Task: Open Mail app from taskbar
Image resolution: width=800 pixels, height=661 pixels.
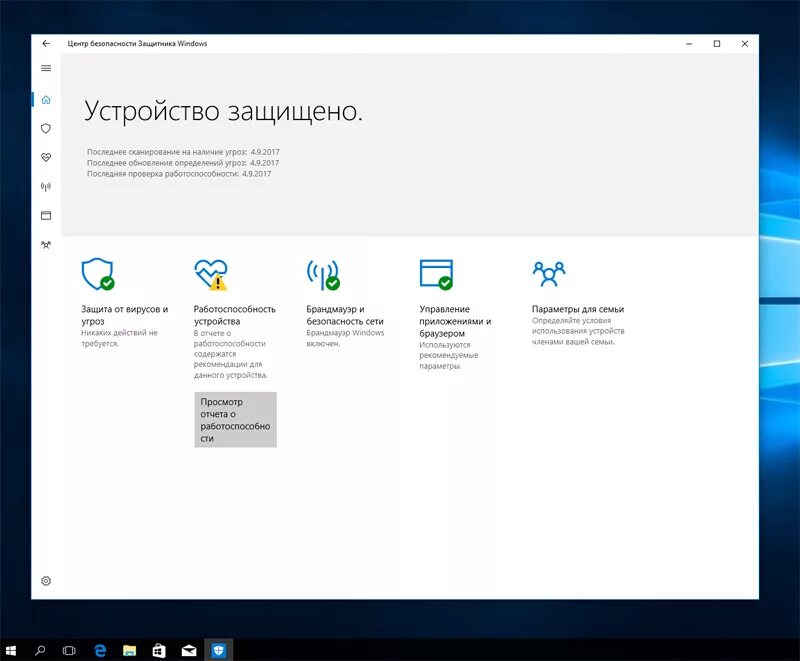Action: click(189, 650)
